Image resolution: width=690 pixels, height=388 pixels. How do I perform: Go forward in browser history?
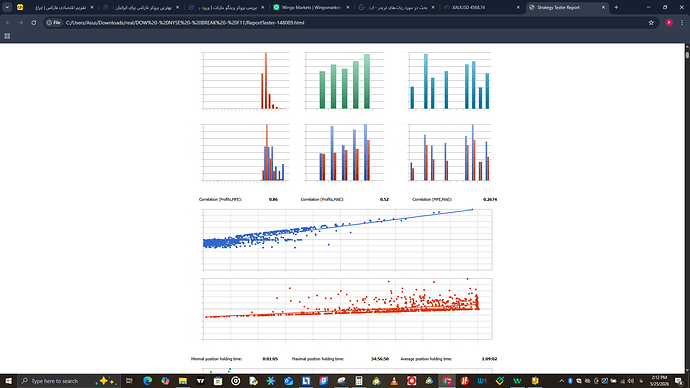[21, 22]
